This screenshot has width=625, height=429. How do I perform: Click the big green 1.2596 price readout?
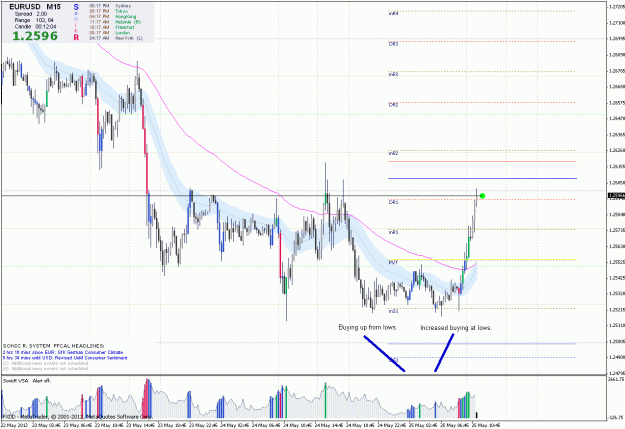point(35,36)
